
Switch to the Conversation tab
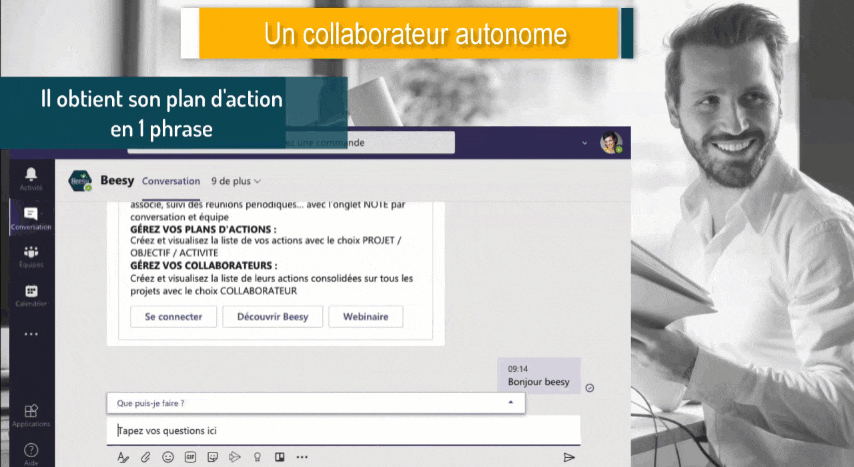[171, 181]
